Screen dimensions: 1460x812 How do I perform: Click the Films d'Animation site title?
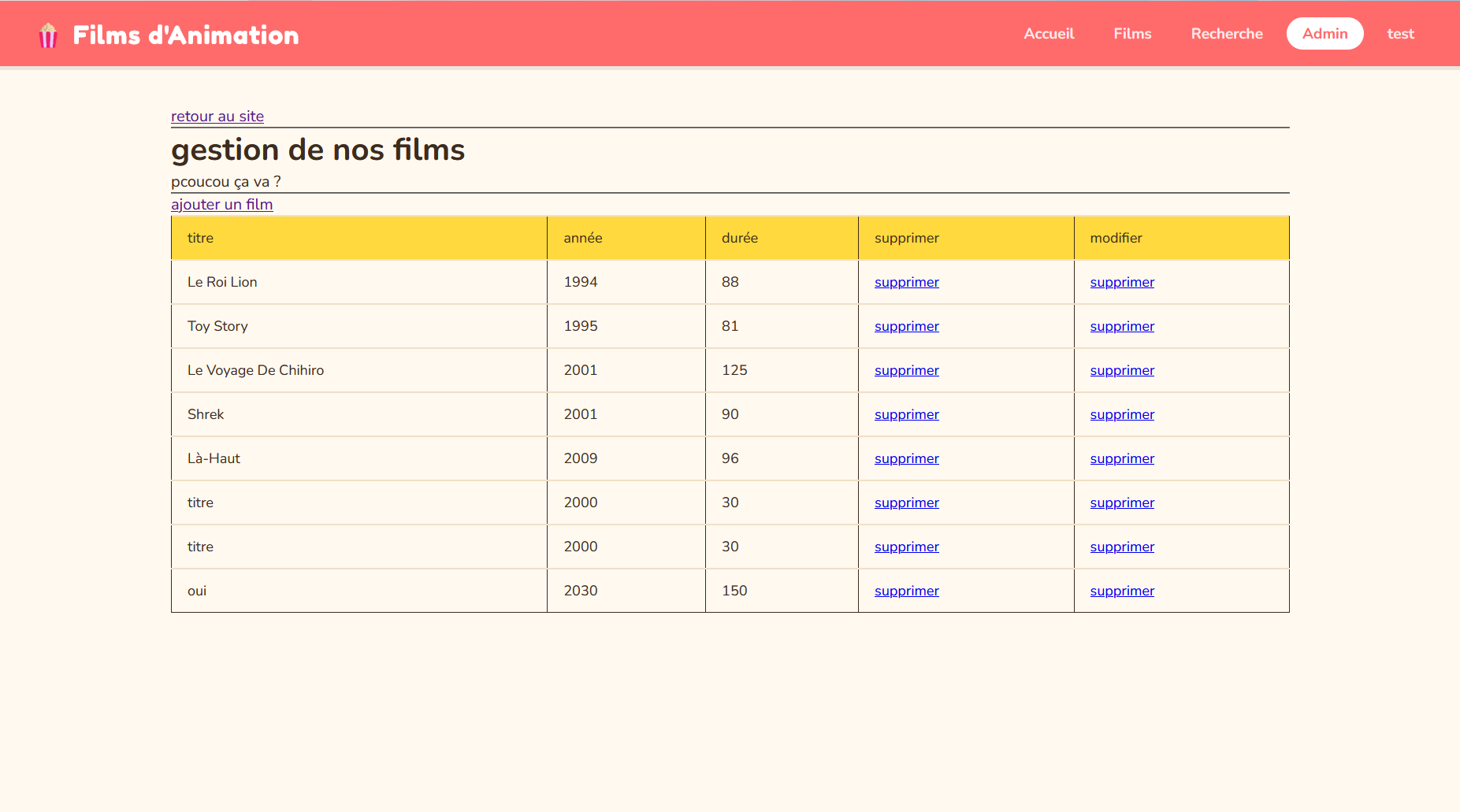coord(186,35)
